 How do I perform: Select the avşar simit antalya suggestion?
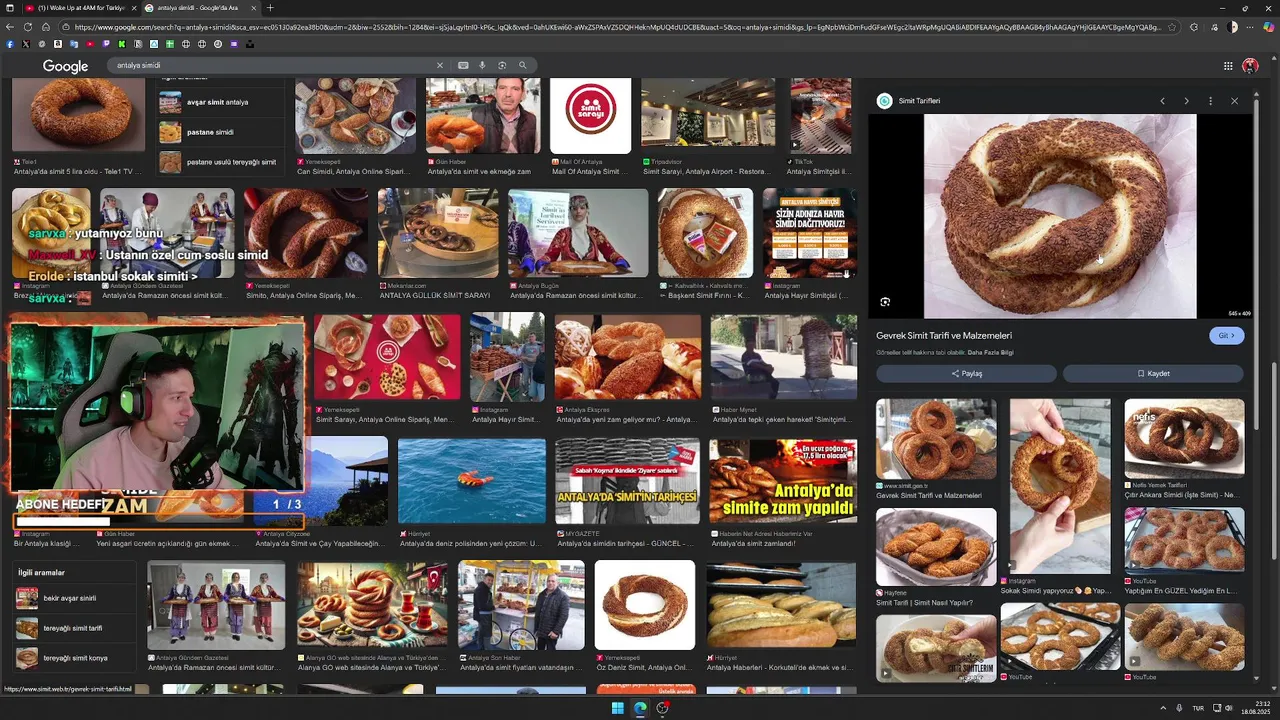tap(218, 102)
